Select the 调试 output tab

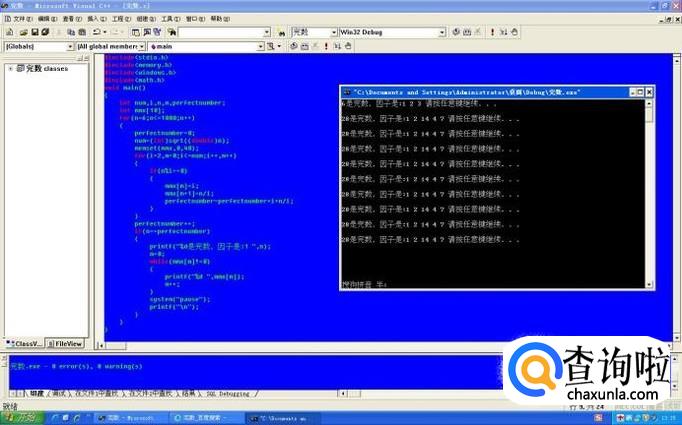(x=59, y=394)
